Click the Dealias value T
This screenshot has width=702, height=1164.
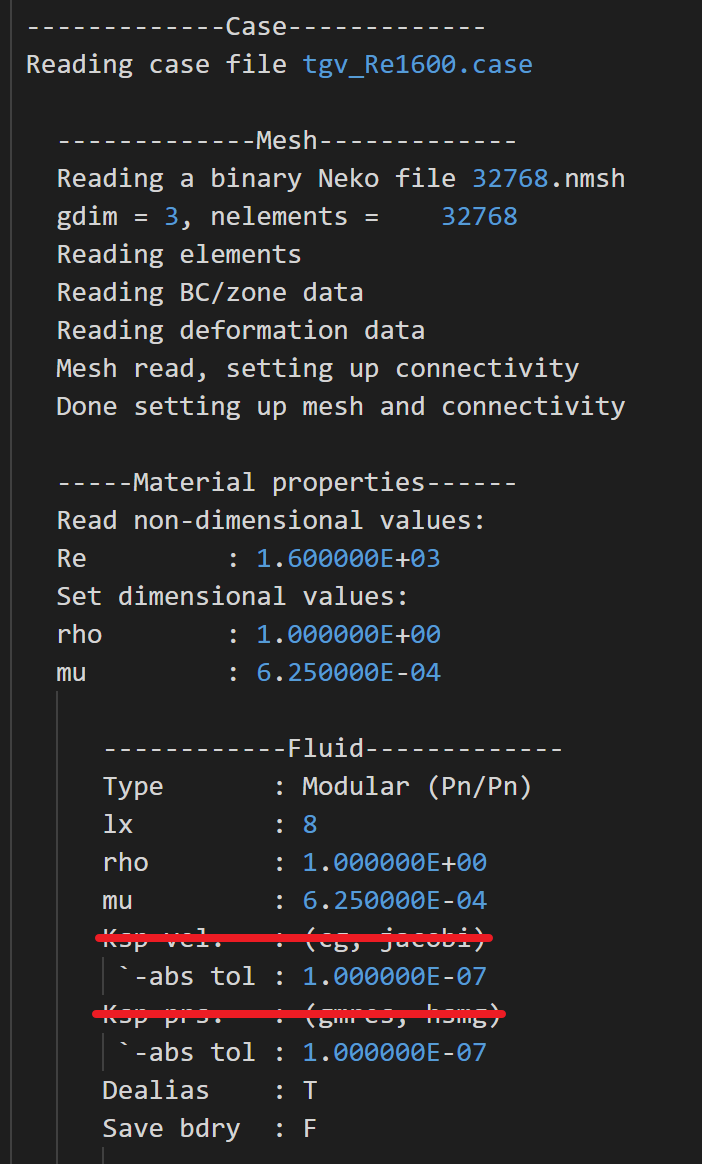click(x=310, y=1091)
